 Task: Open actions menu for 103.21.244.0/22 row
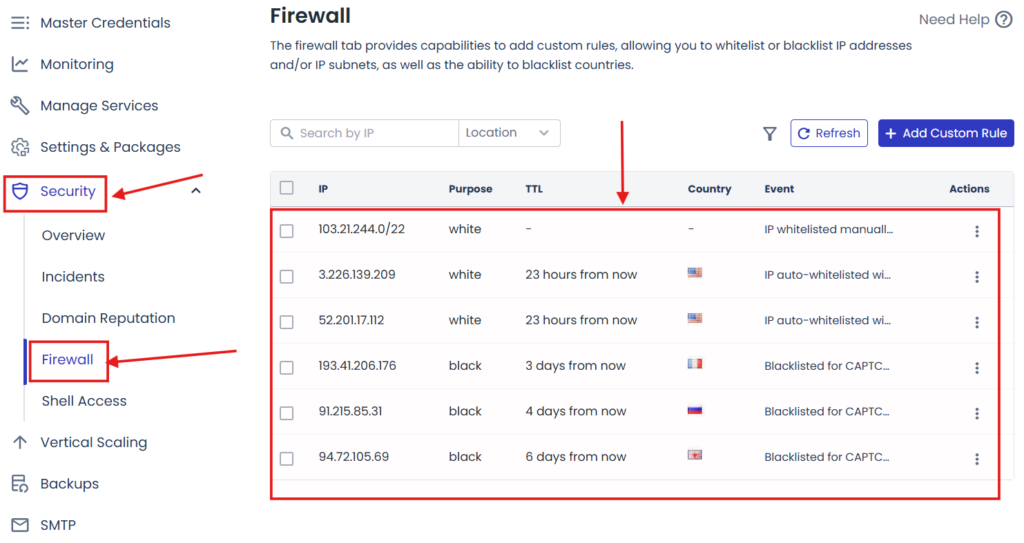coord(976,231)
